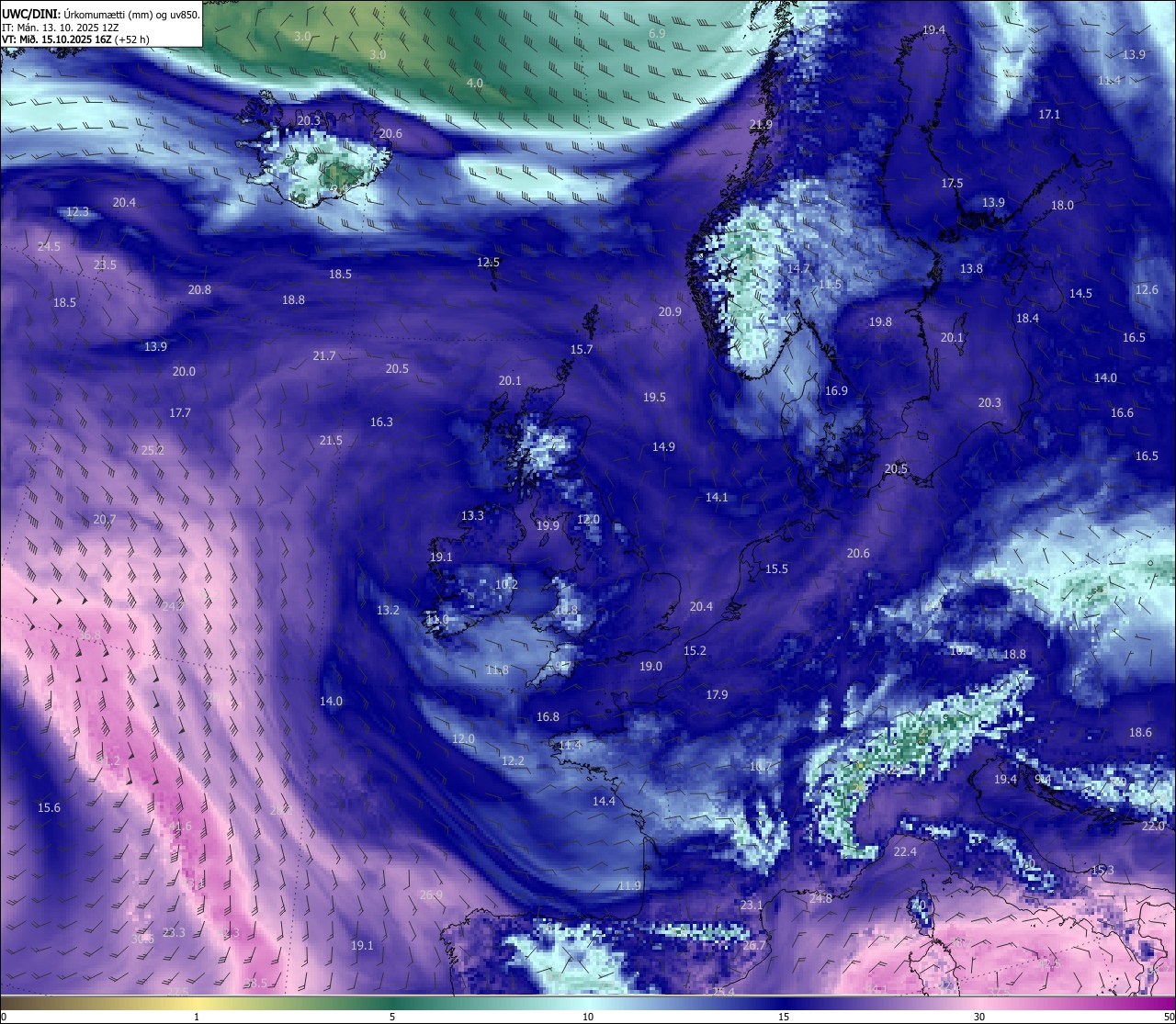1176x1024 pixels.
Task: Click the color scale label 1
Action: [197, 1017]
